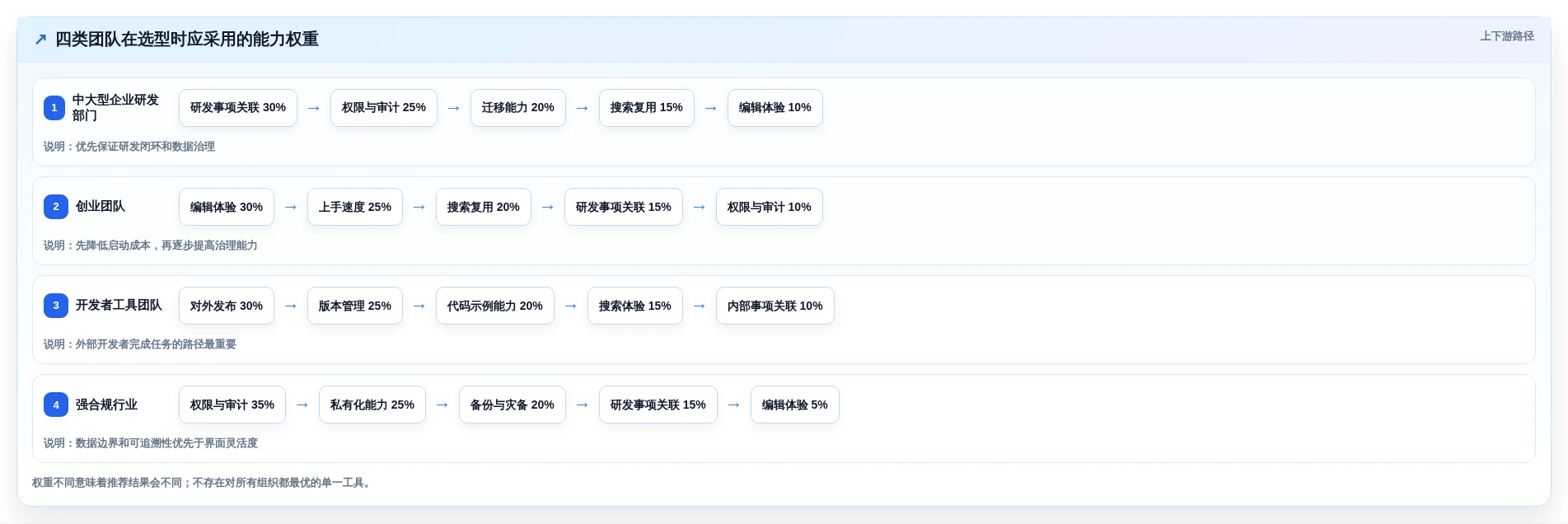This screenshot has width=1568, height=524.
Task: Select the 研发事项关联 15% chip in 强合规行业 row
Action: pyautogui.click(x=658, y=405)
